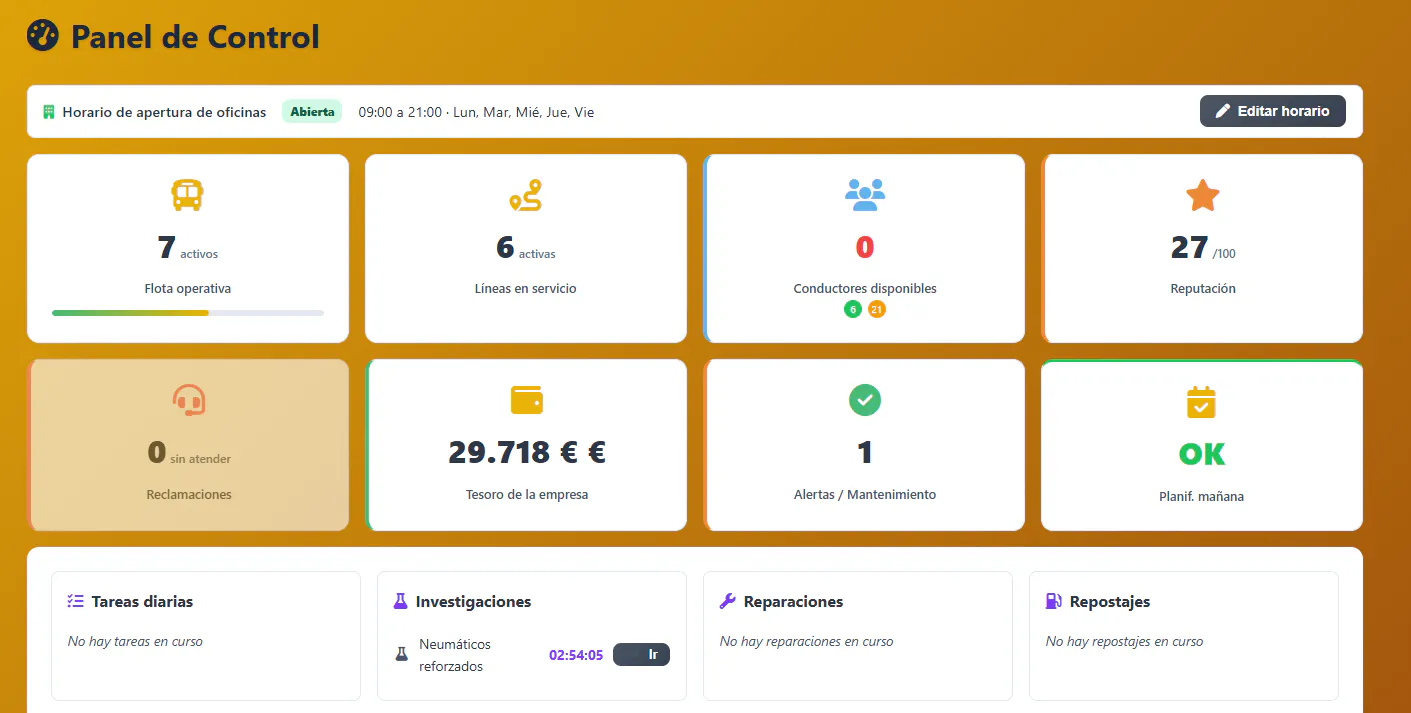Click the wallet icon above Tesoro de la empresa
The width and height of the screenshot is (1411, 713).
tap(527, 400)
